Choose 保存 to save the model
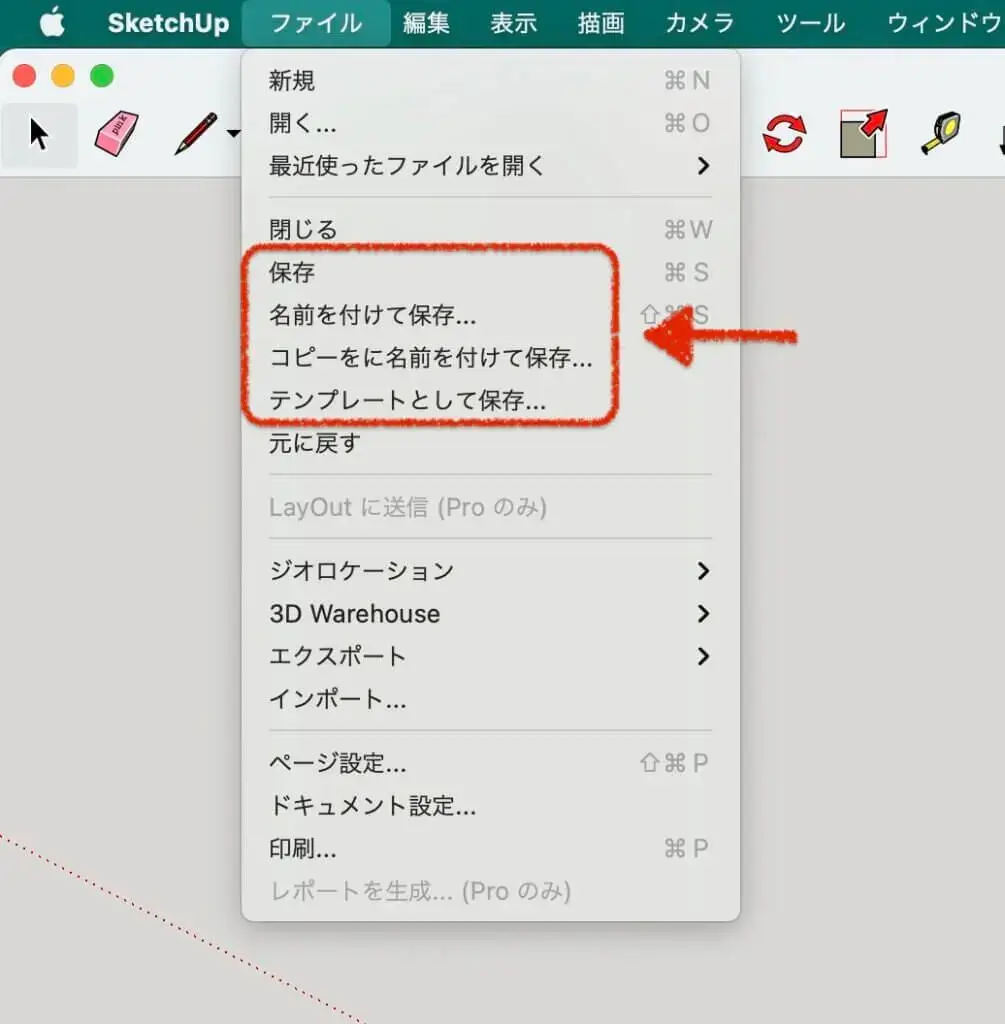 tap(490, 272)
